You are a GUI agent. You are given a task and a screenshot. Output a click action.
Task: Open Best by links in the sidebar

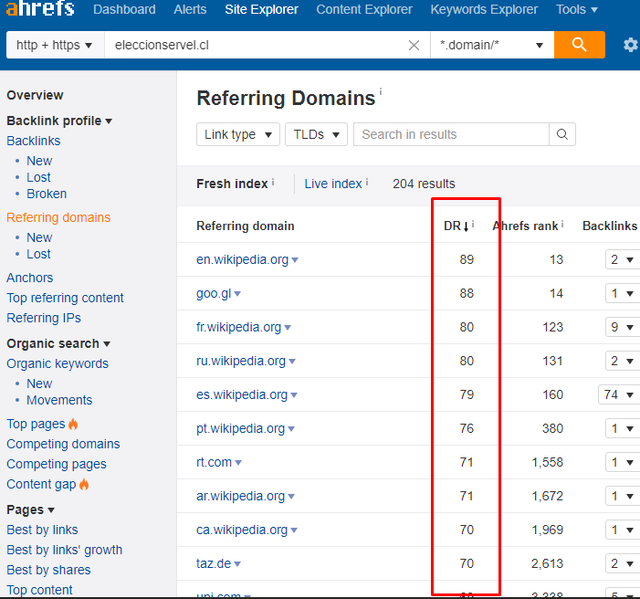click(x=42, y=530)
